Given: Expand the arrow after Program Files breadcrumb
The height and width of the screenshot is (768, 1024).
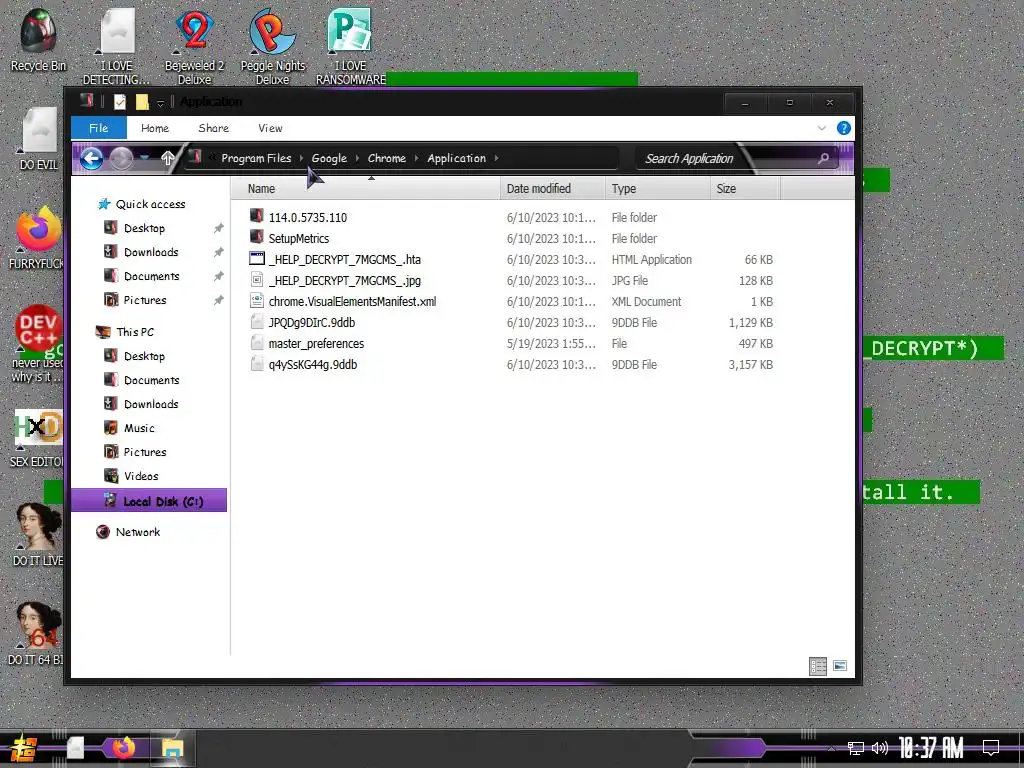Looking at the screenshot, I should (x=301, y=158).
